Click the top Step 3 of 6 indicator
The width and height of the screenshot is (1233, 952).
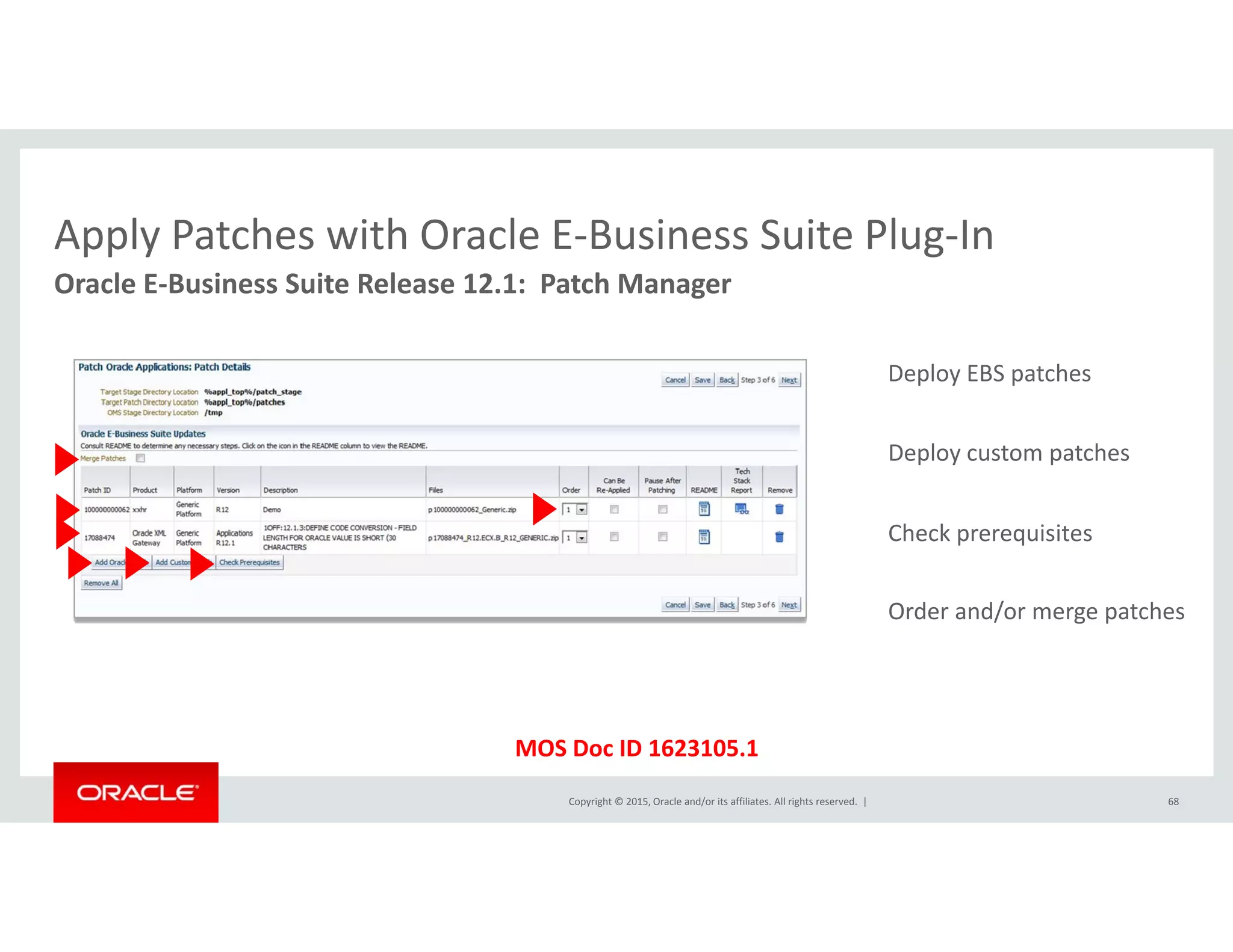pos(758,380)
